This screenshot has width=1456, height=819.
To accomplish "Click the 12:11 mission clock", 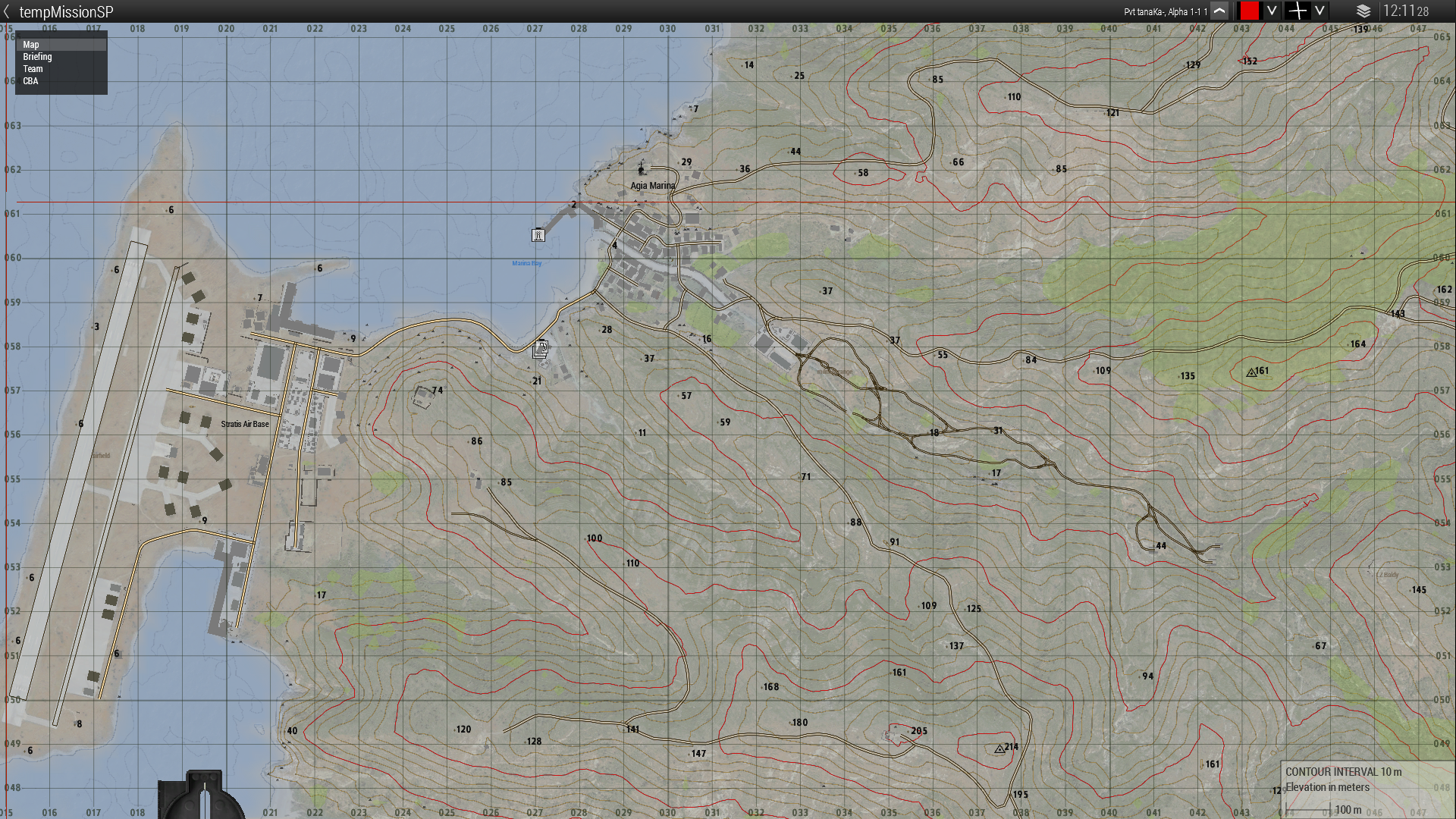I will pos(1404,11).
